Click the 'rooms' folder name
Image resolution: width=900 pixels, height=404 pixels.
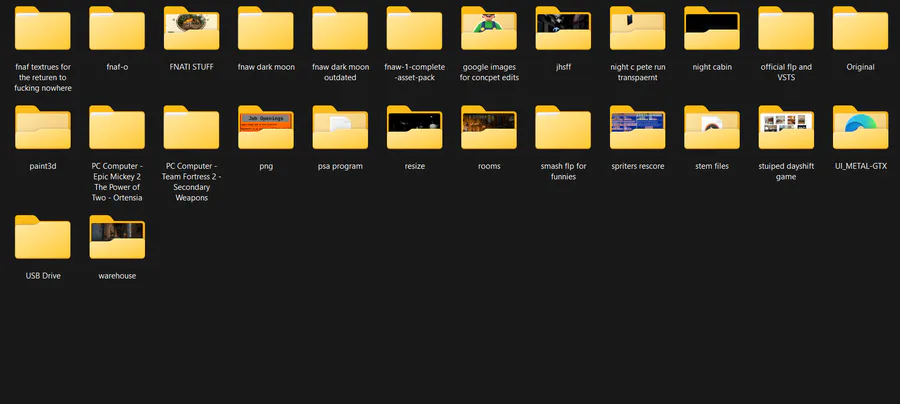(489, 166)
